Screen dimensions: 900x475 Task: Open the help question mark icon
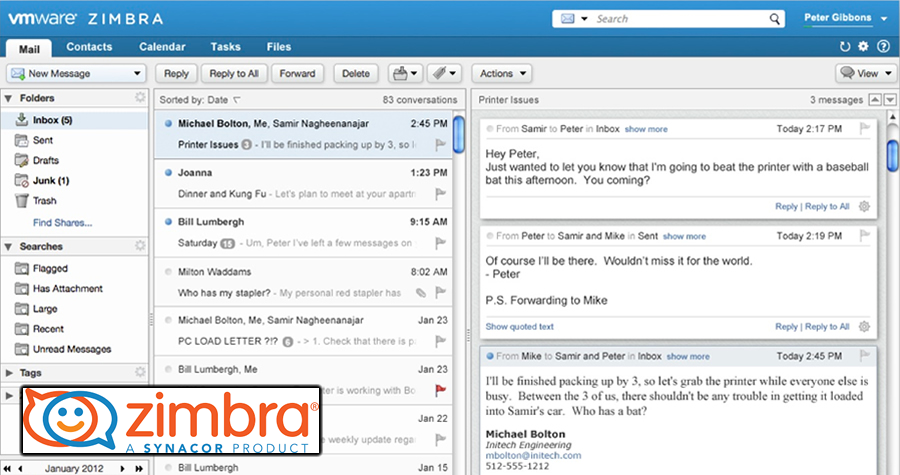884,46
